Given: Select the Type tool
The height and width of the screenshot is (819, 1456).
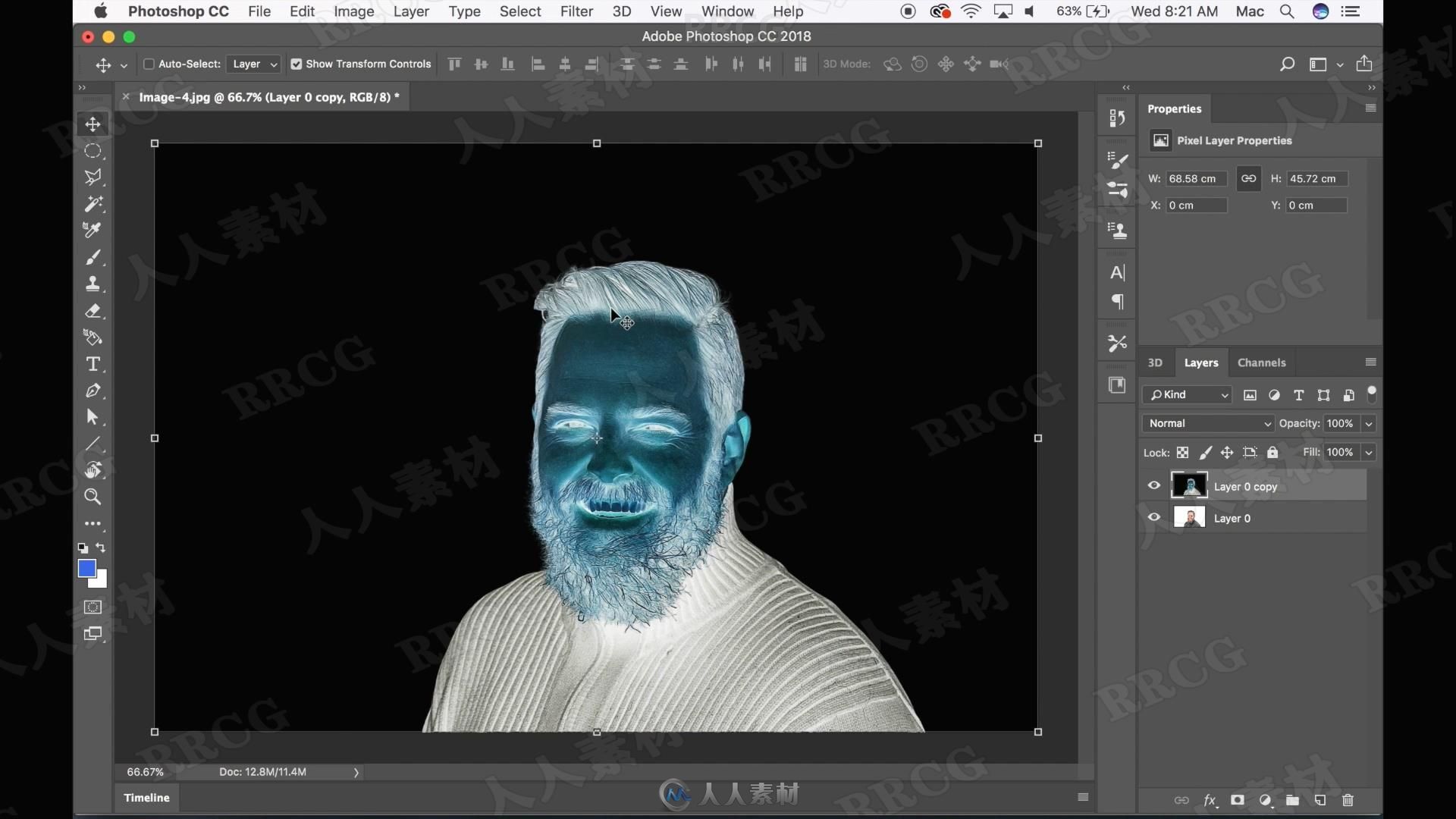Looking at the screenshot, I should (92, 362).
